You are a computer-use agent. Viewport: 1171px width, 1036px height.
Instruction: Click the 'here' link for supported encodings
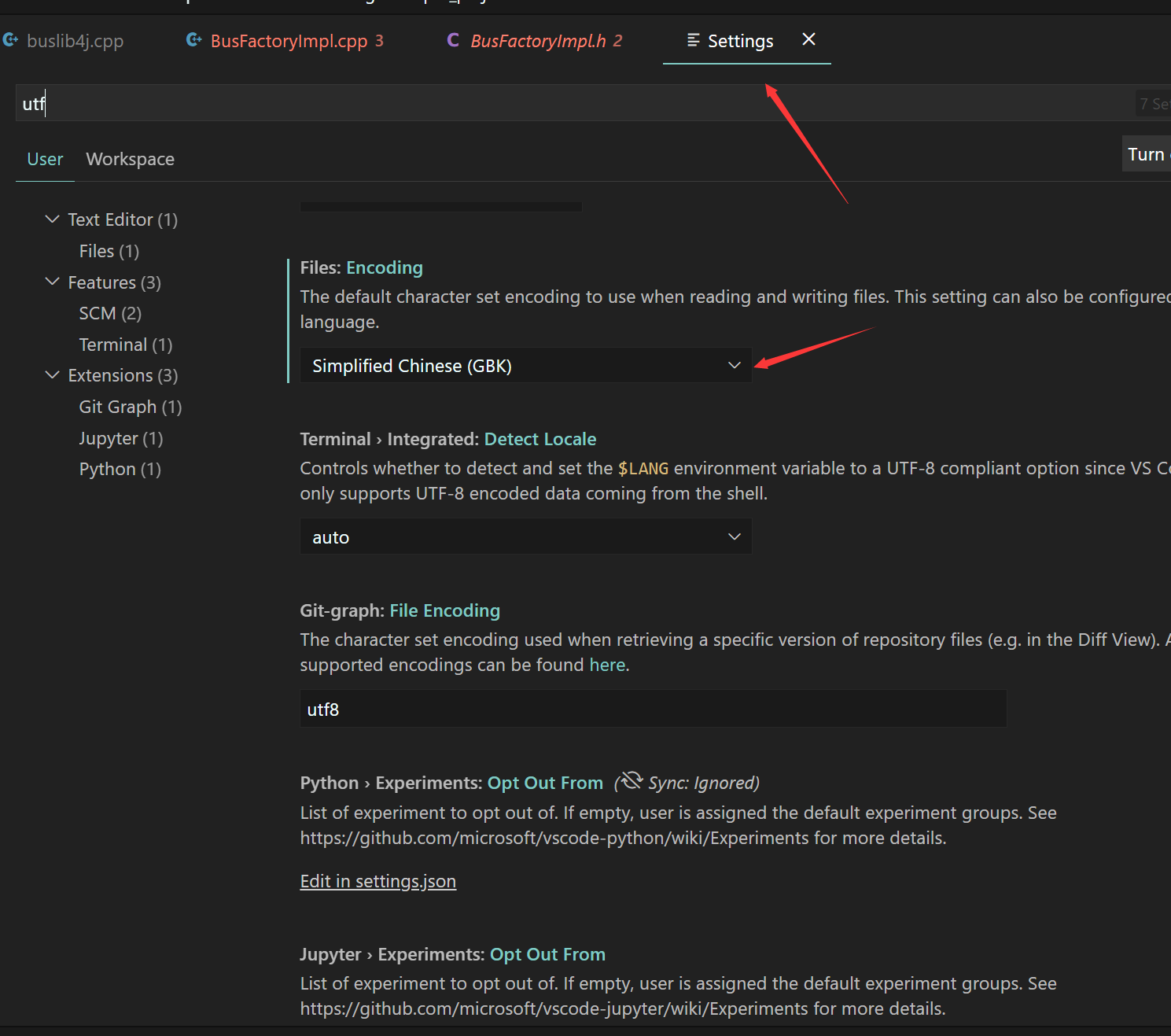click(x=607, y=665)
